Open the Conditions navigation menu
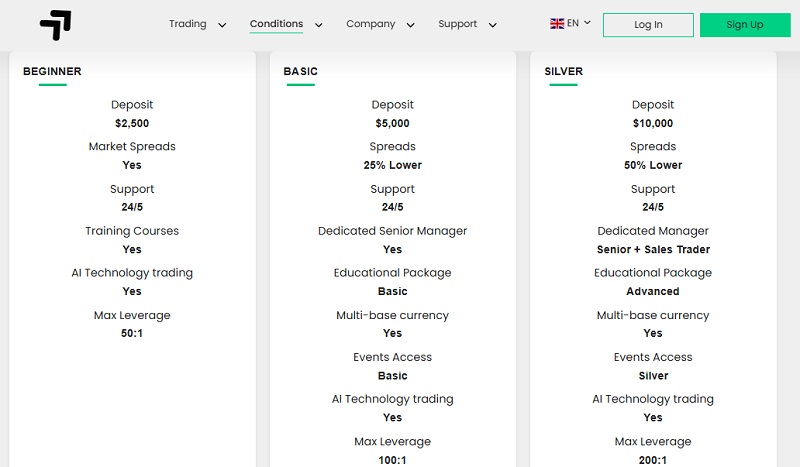This screenshot has height=467, width=800. (x=276, y=24)
